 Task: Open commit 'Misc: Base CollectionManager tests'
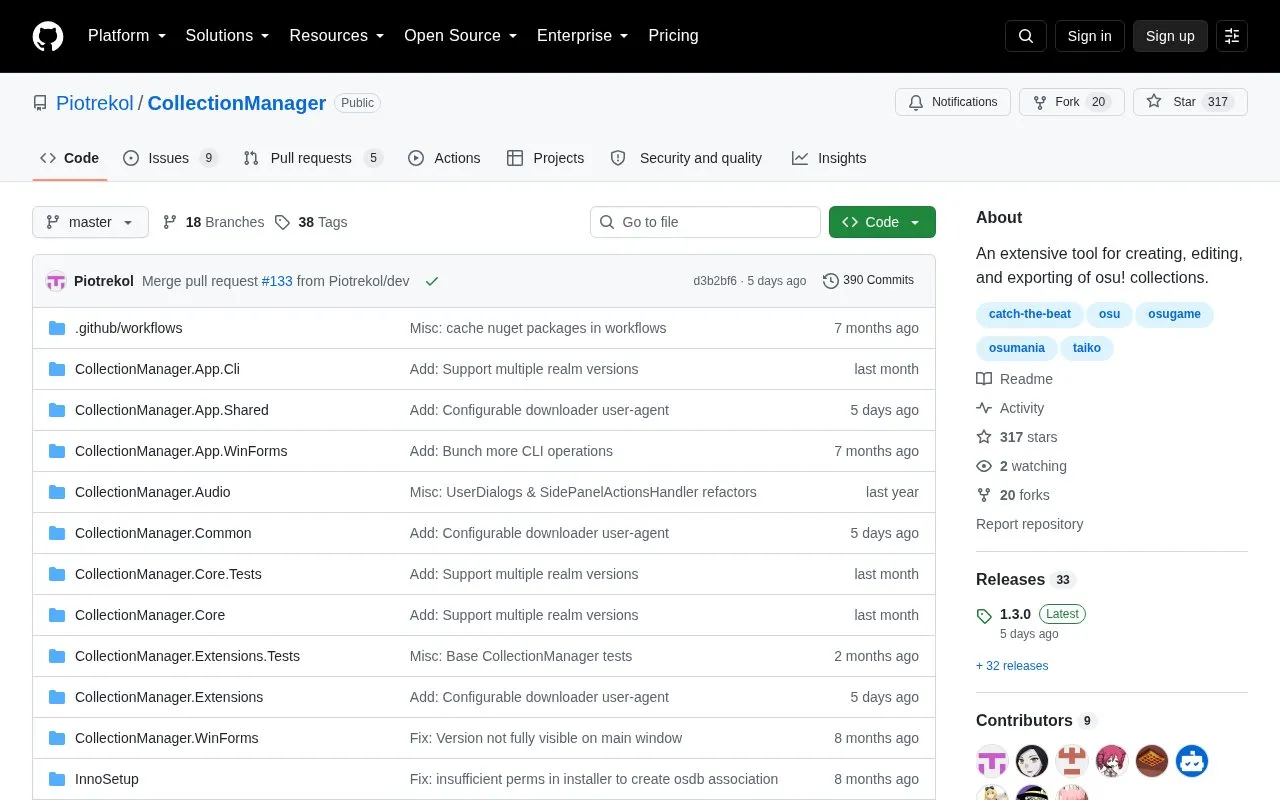tap(521, 656)
